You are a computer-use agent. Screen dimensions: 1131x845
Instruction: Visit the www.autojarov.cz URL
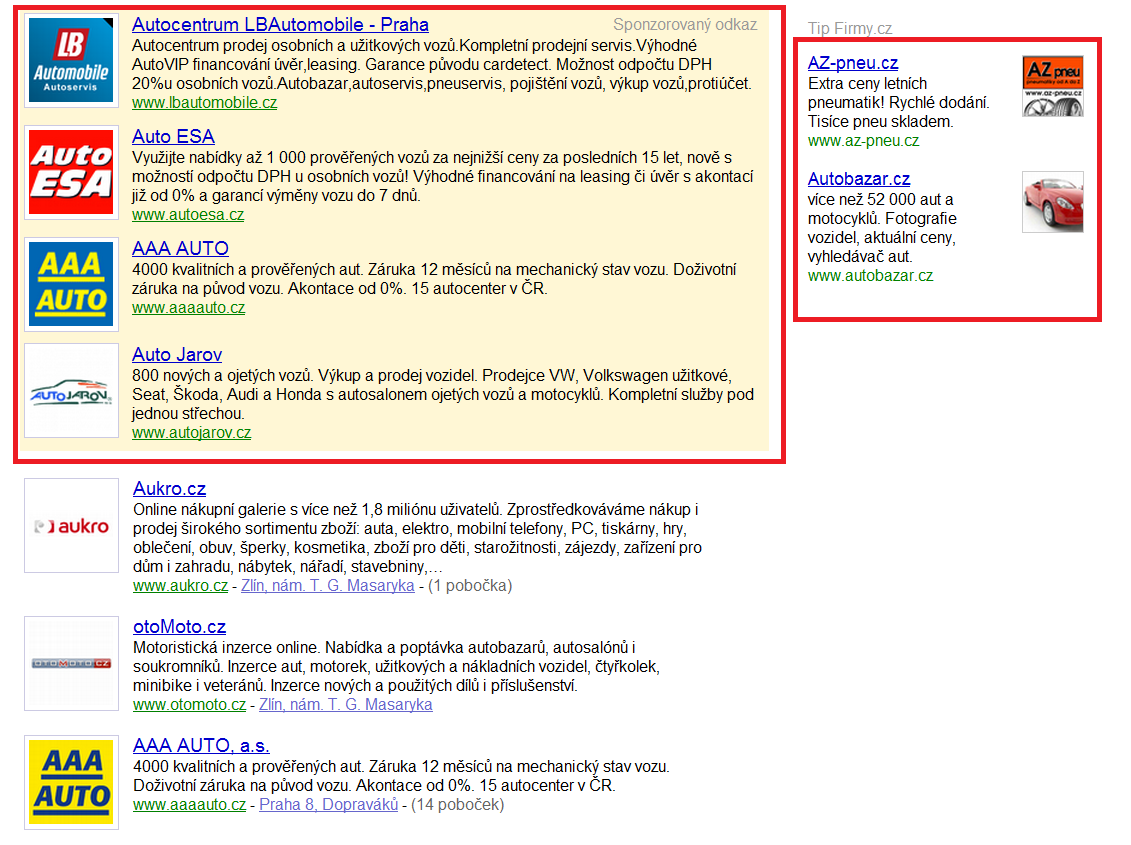[191, 432]
